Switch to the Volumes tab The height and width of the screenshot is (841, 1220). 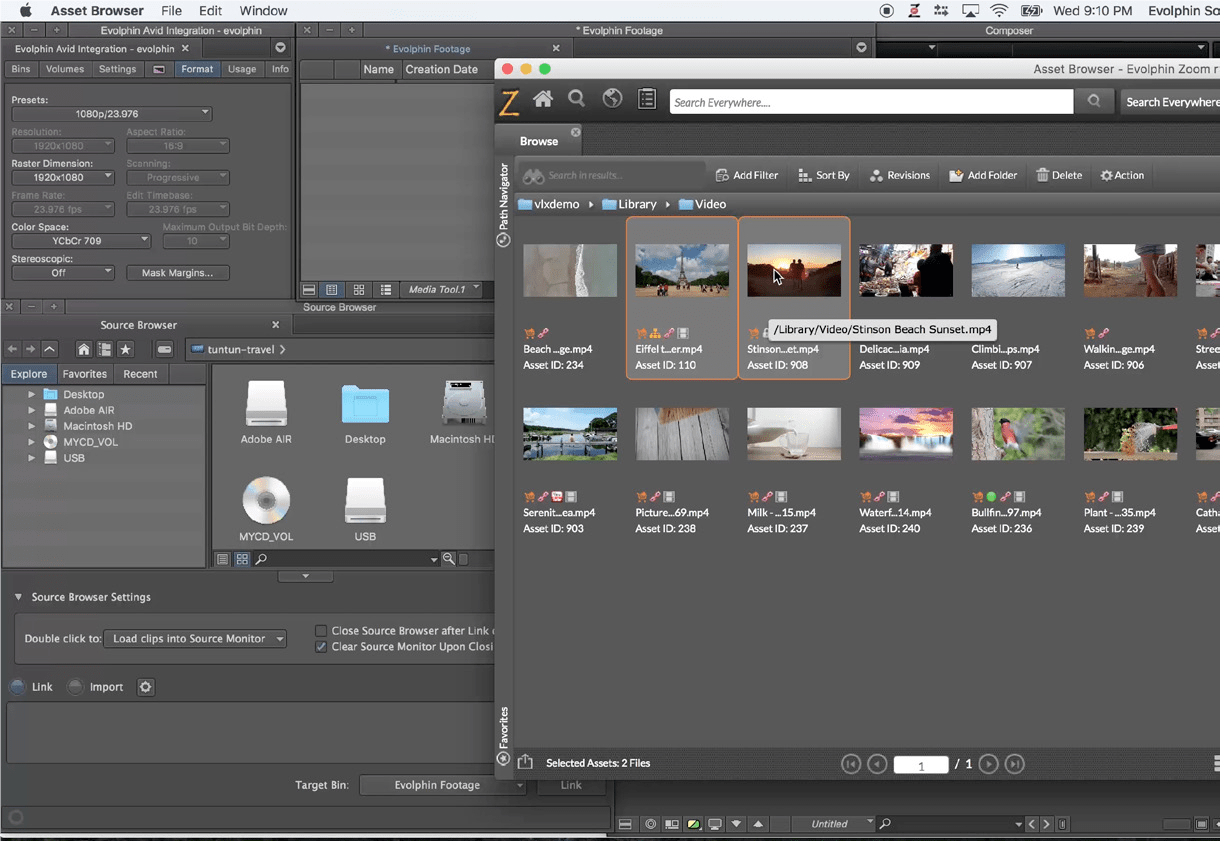(x=65, y=69)
